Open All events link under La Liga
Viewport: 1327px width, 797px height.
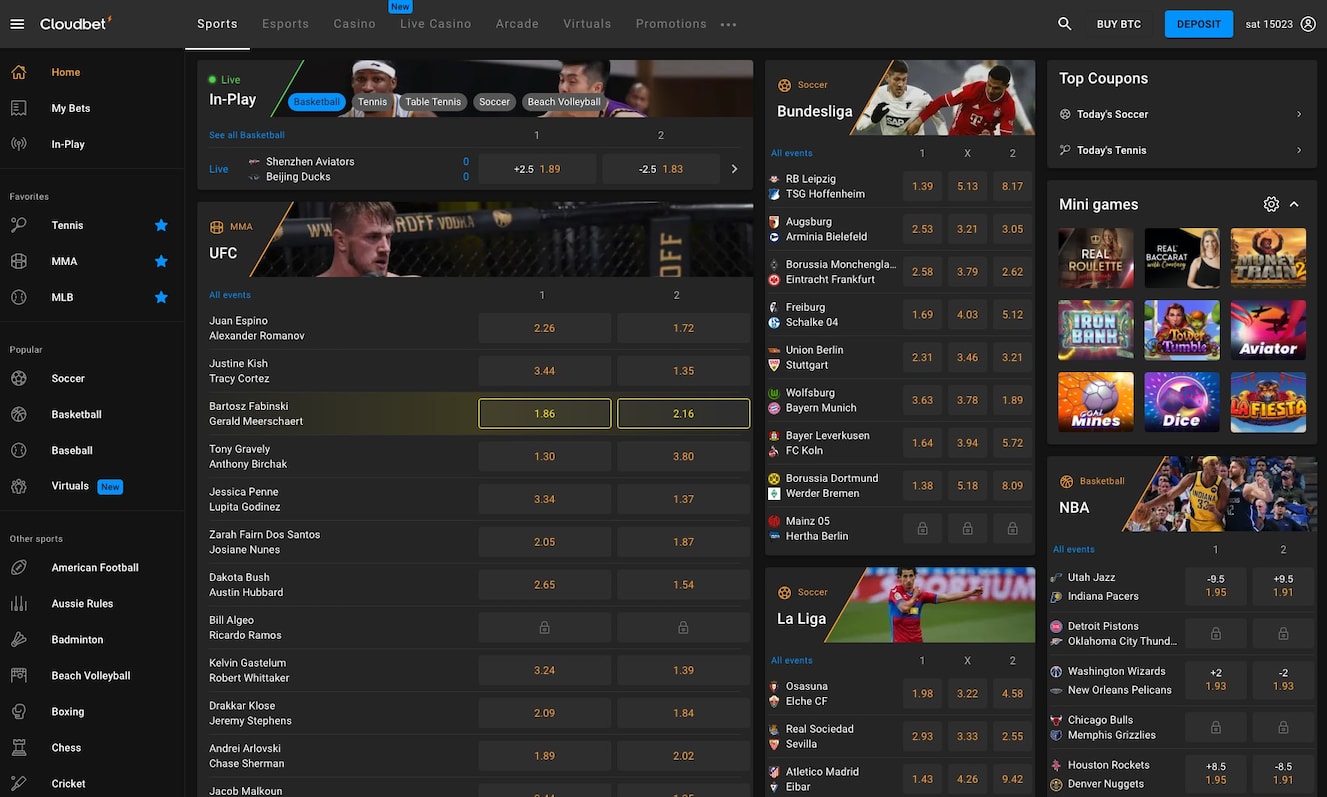click(792, 660)
